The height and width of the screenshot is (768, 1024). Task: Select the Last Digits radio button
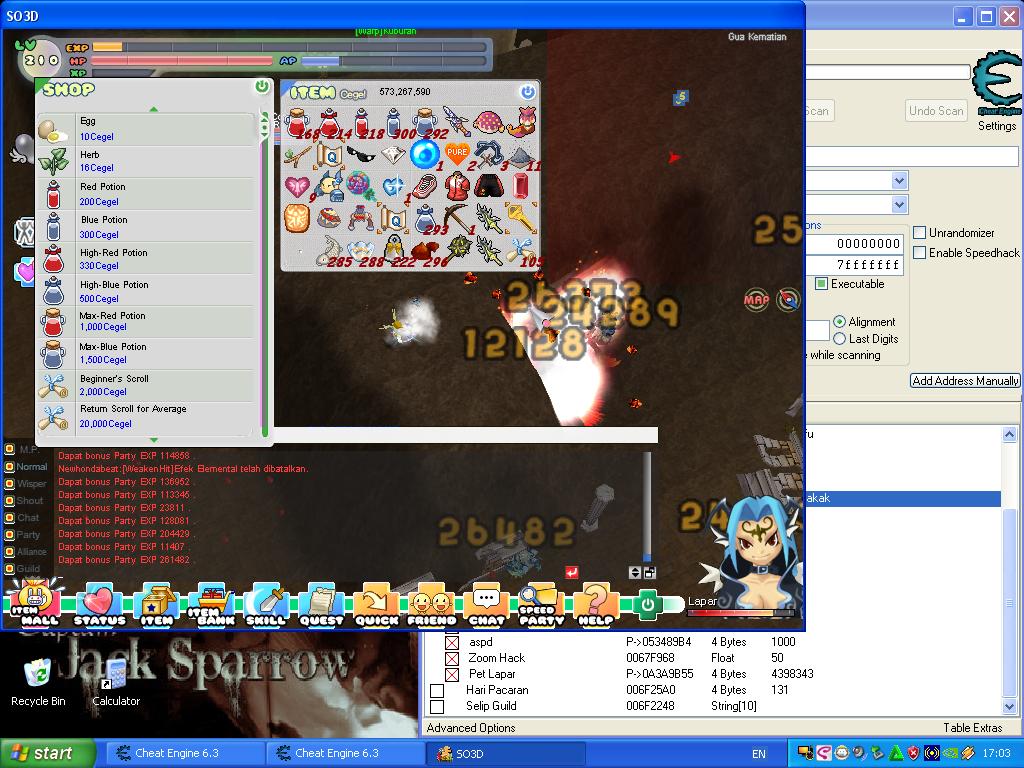[x=840, y=338]
